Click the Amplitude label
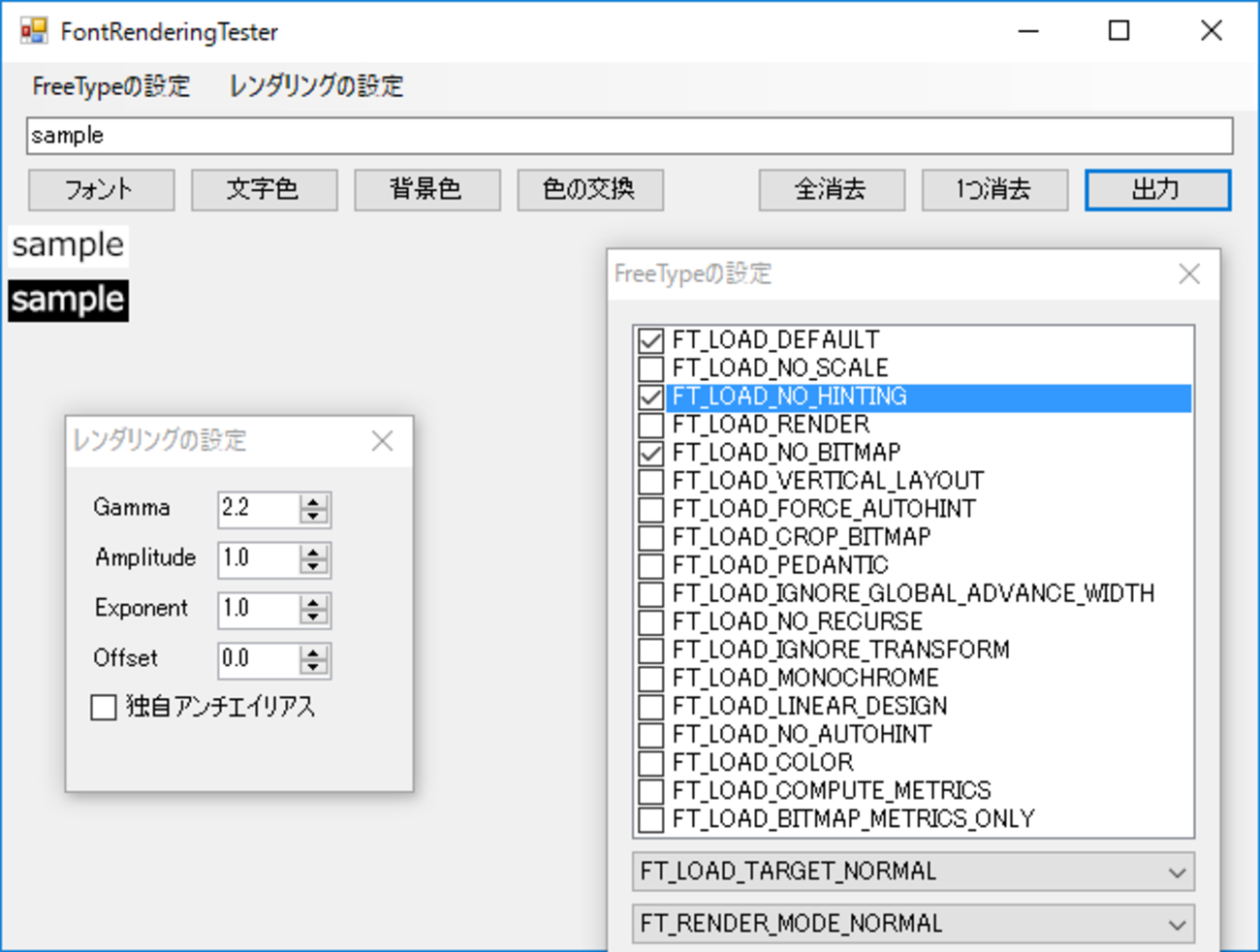This screenshot has height=952, width=1260. click(x=145, y=558)
